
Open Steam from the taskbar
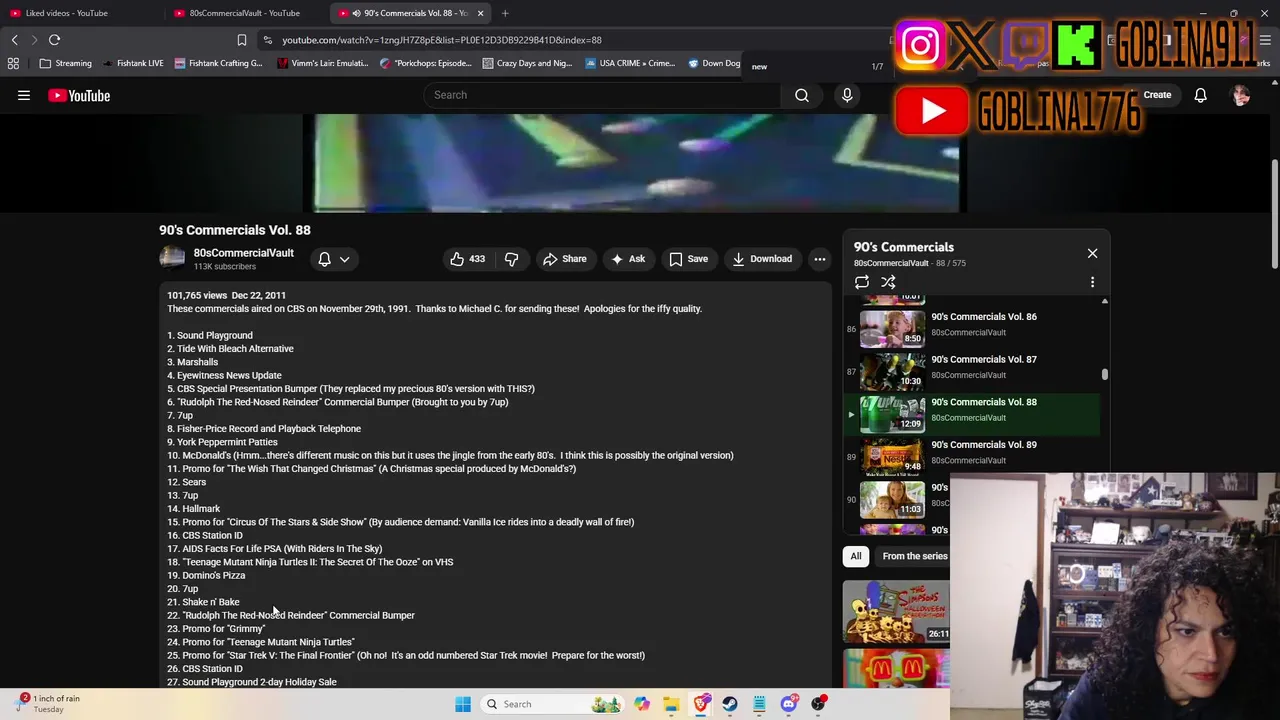730,704
